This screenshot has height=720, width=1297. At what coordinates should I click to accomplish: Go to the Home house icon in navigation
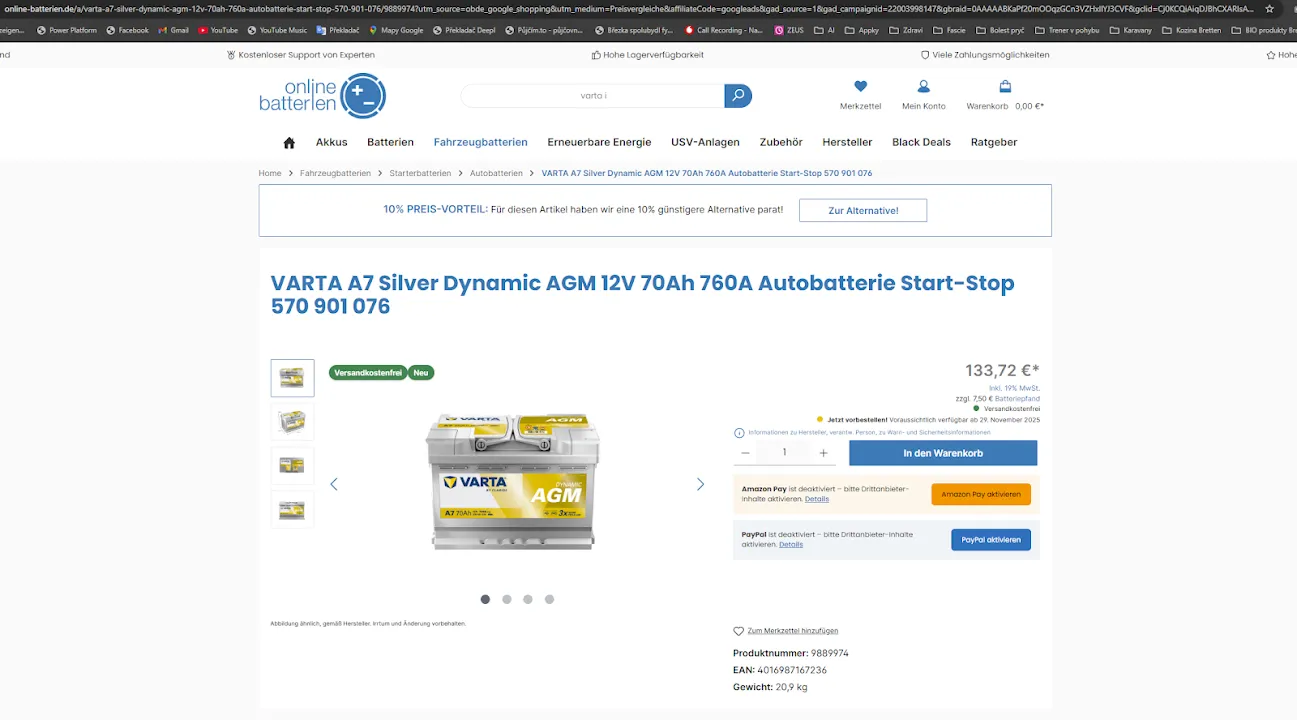point(289,142)
